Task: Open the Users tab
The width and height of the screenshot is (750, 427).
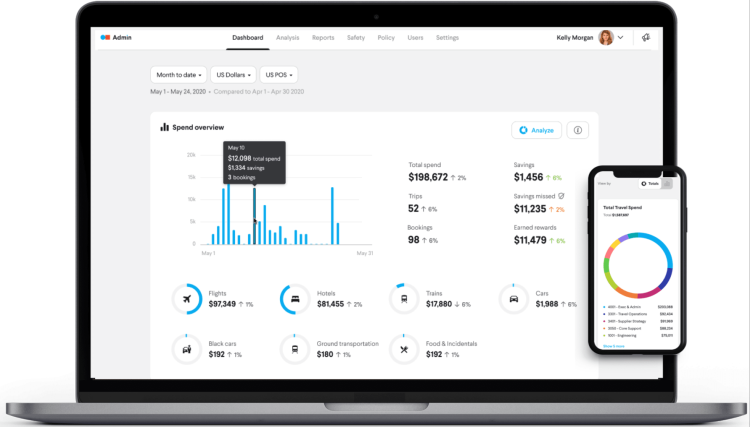Action: click(x=415, y=37)
